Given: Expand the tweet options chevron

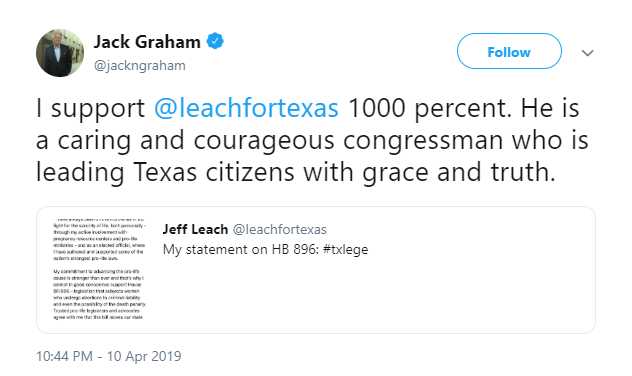Looking at the screenshot, I should tap(588, 53).
